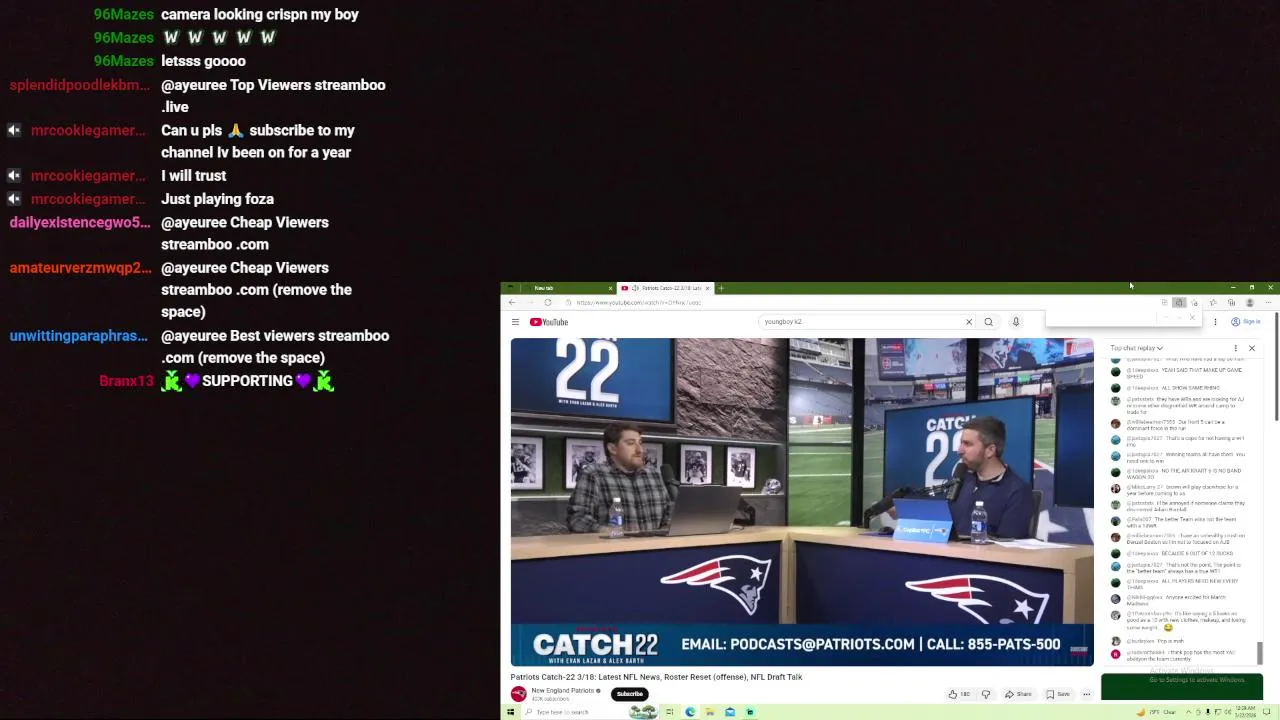The height and width of the screenshot is (720, 1280).
Task: Close the New tab browser tab
Action: click(610, 288)
